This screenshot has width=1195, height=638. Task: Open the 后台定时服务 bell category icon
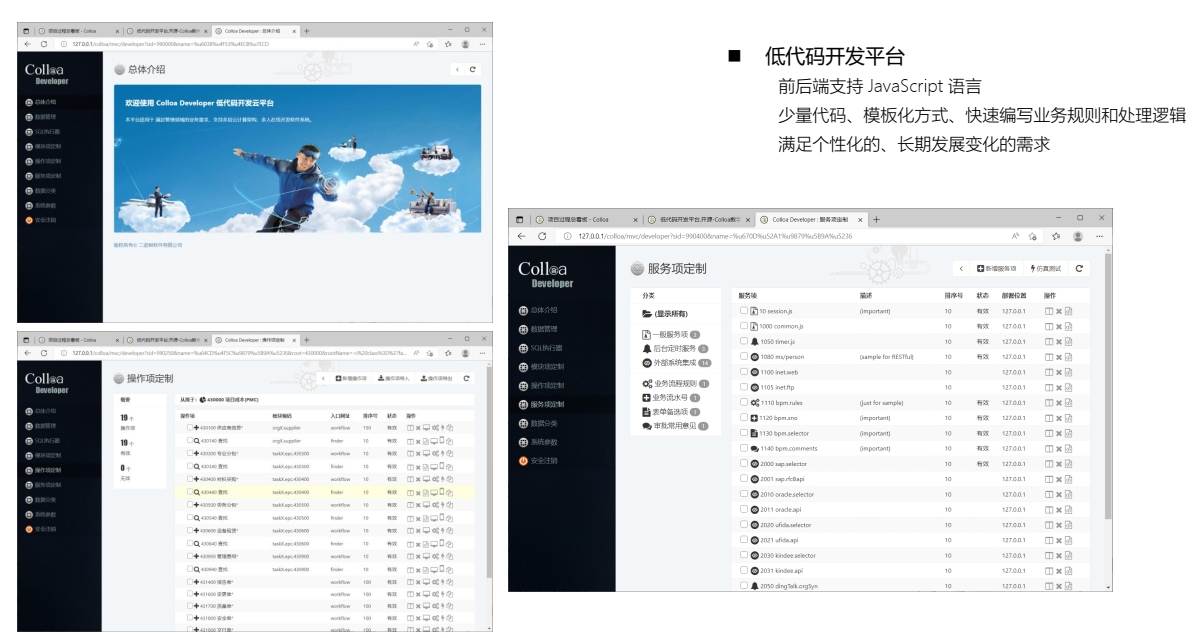point(646,347)
